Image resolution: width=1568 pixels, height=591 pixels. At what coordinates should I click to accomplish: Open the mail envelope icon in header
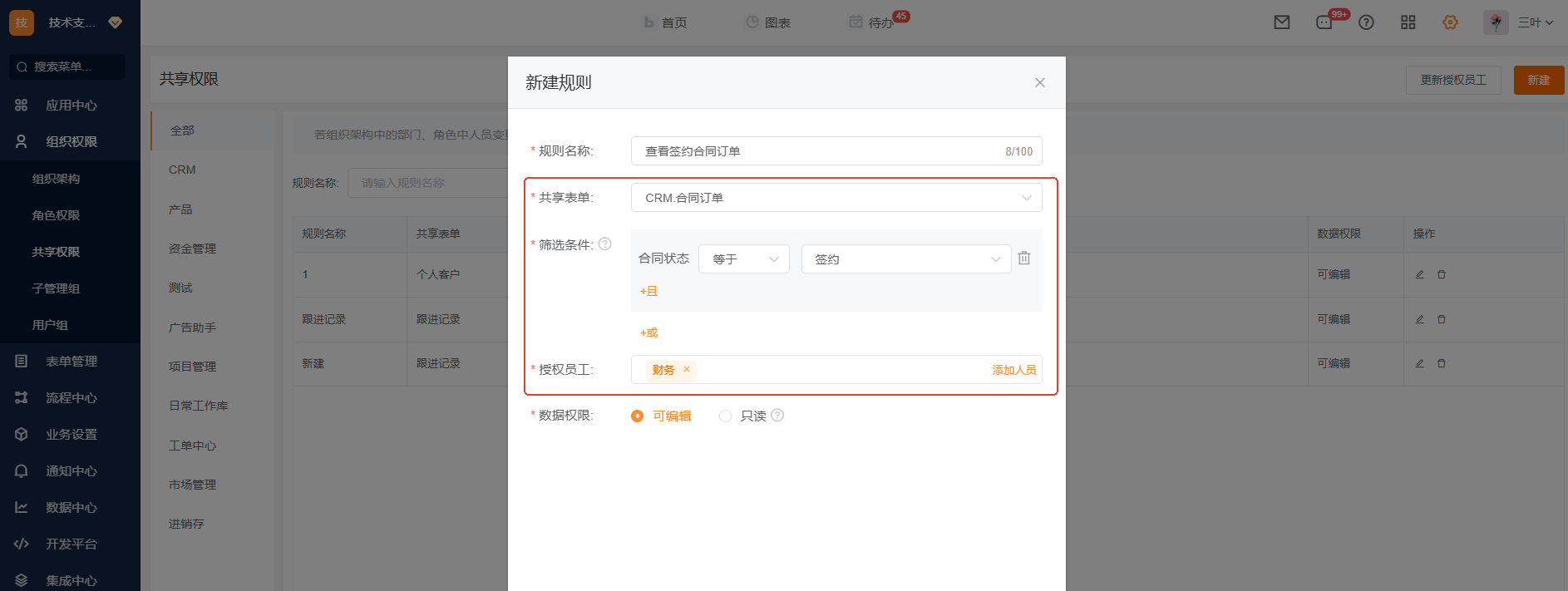point(1282,22)
